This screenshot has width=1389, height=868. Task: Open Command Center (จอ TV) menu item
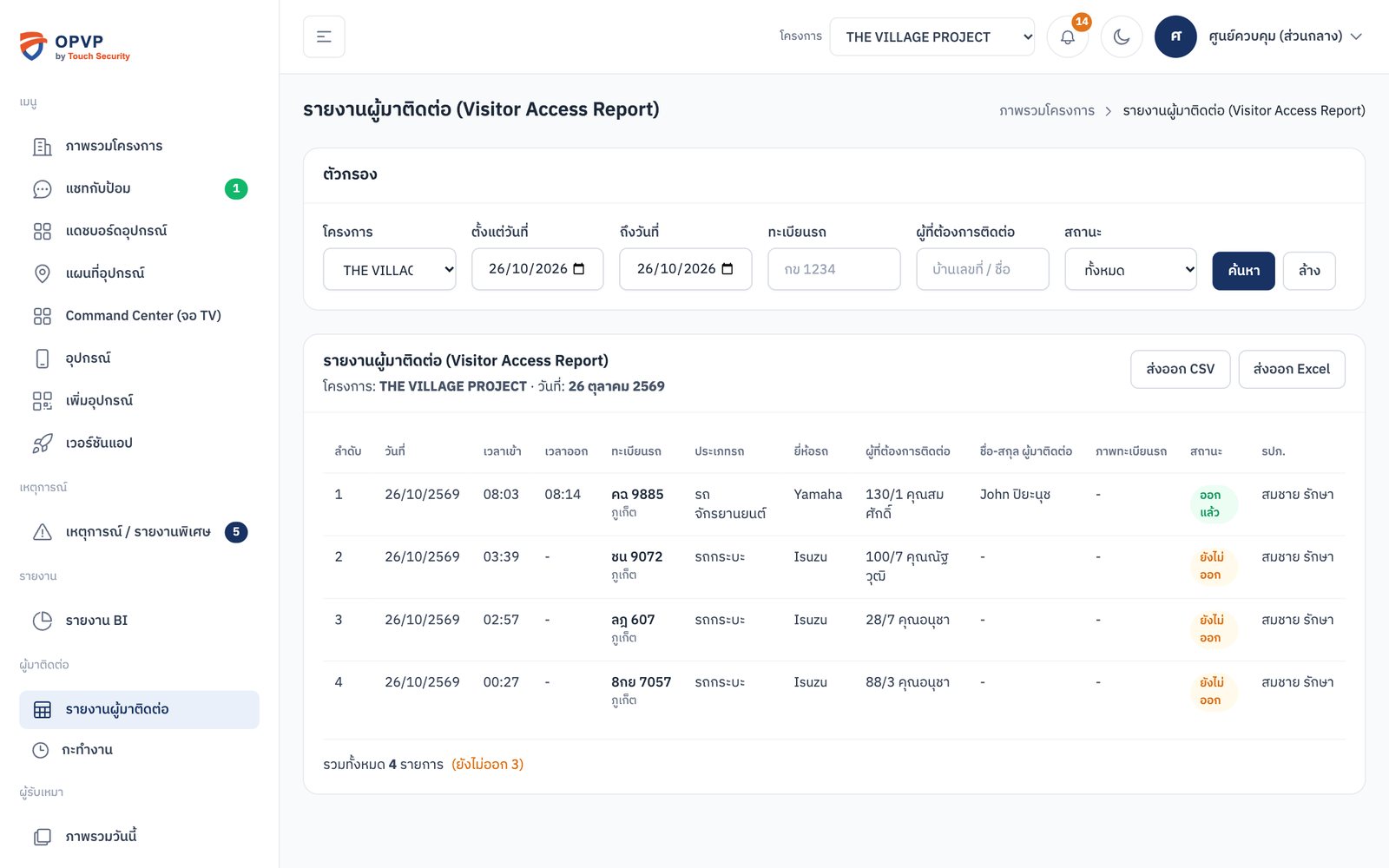pyautogui.click(x=139, y=316)
